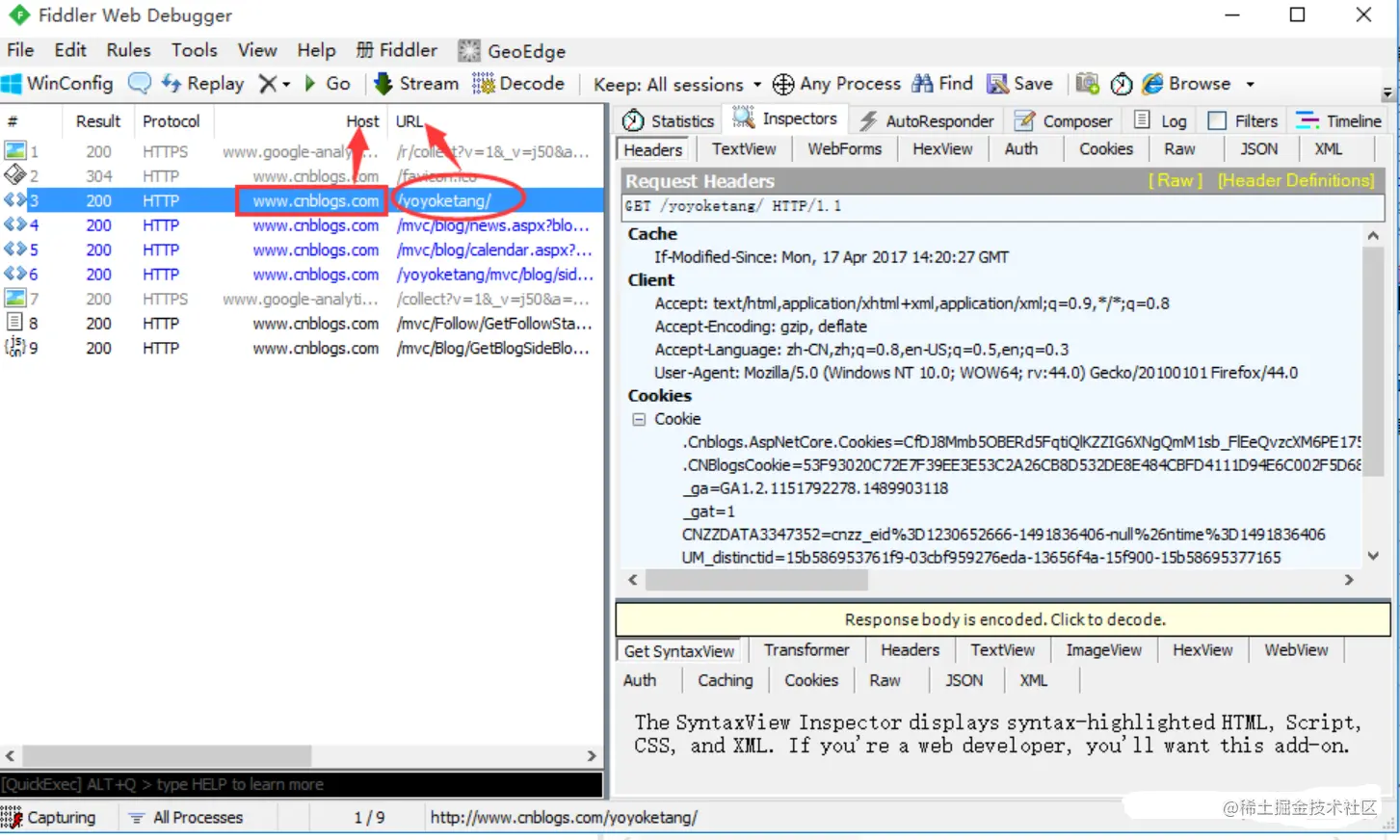Sort sessions by Protocol column header

[172, 121]
